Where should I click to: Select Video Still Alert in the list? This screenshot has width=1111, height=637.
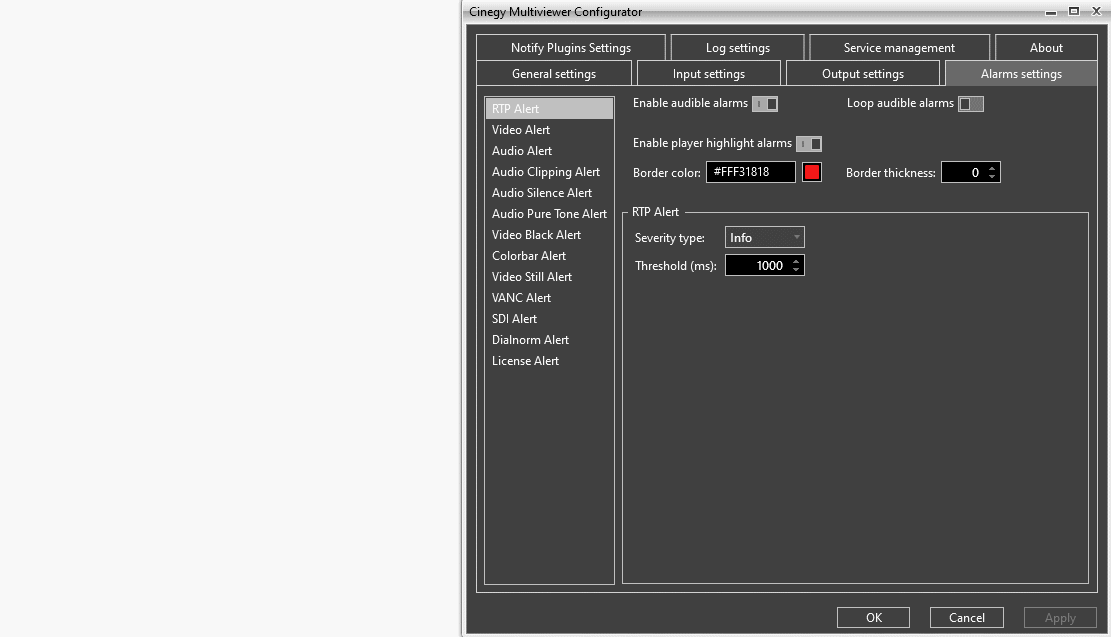coord(549,277)
